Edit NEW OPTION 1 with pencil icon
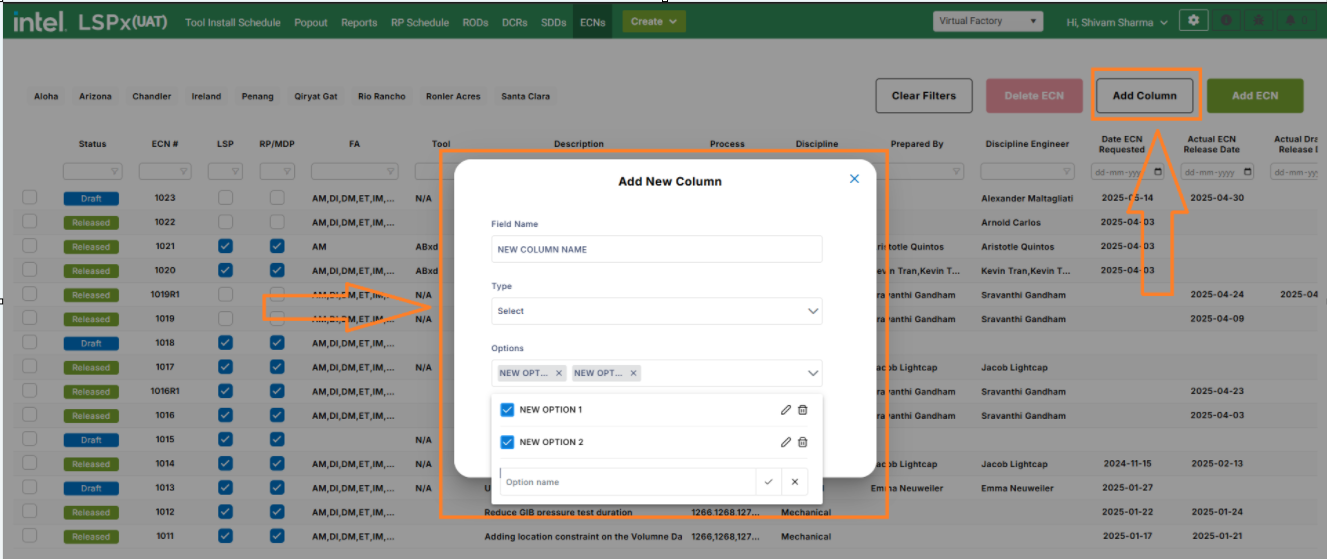Image resolution: width=1327 pixels, height=559 pixels. tap(786, 410)
